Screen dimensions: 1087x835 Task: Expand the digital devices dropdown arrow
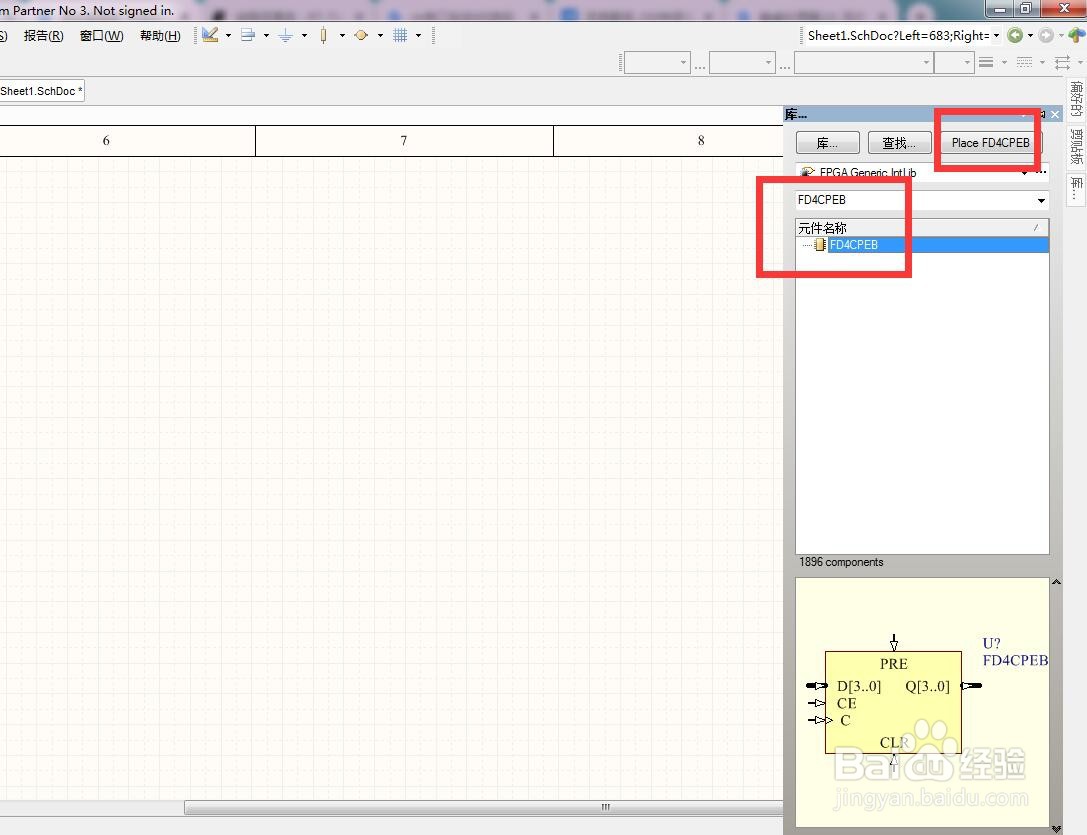click(x=342, y=35)
